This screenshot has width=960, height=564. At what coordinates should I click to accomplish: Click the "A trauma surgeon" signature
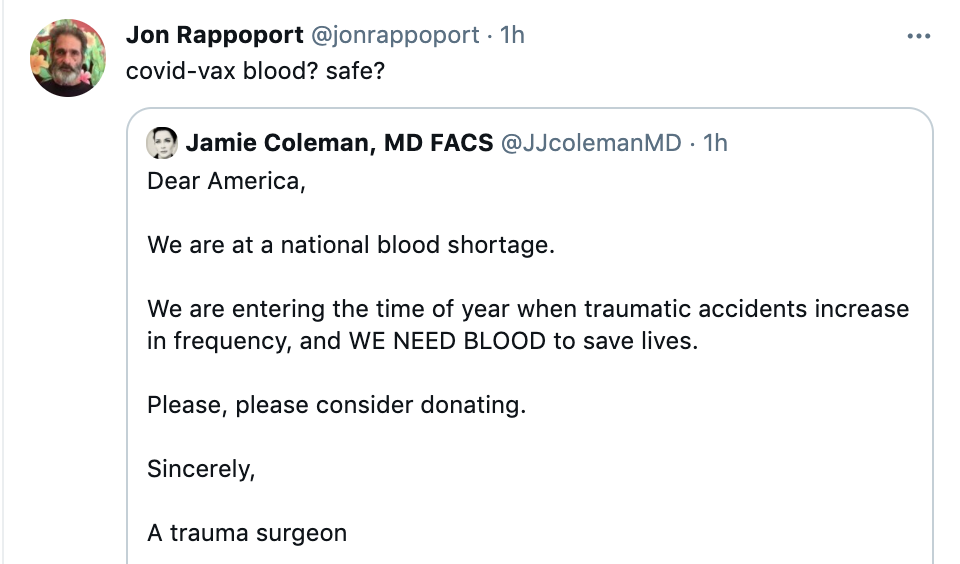click(x=247, y=532)
